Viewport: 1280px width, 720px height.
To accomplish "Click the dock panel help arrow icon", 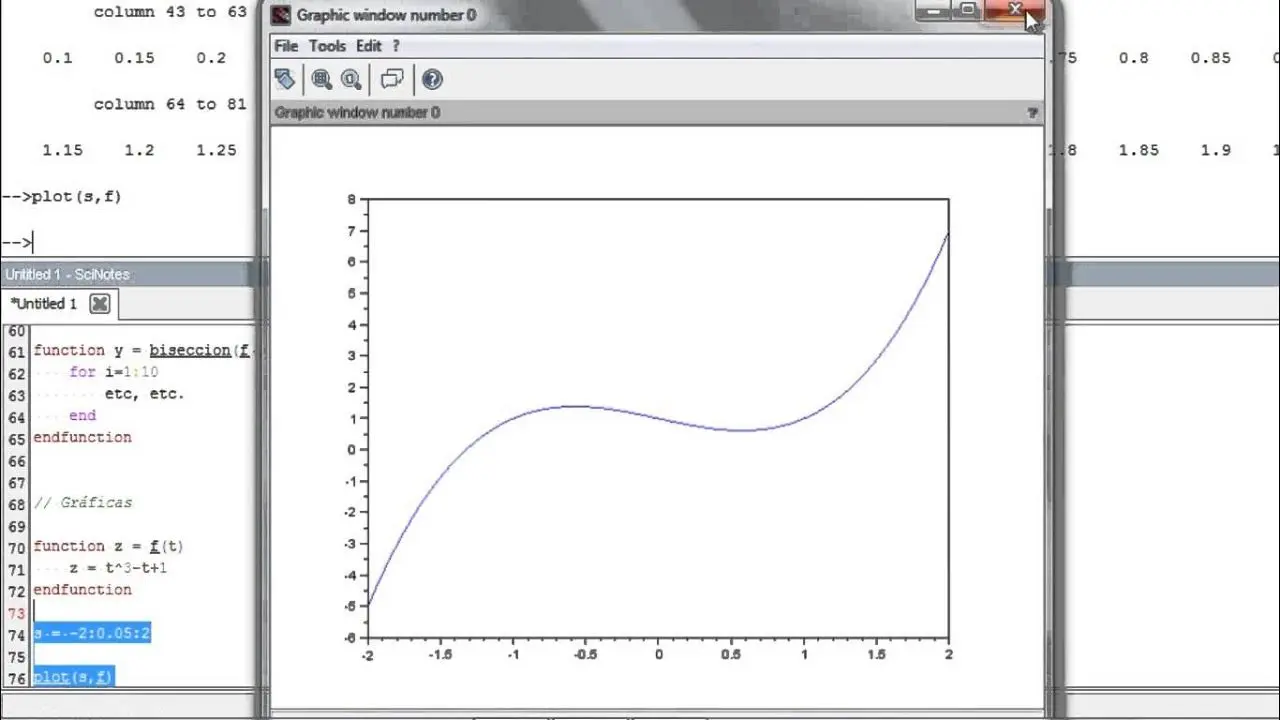I will 1032,113.
